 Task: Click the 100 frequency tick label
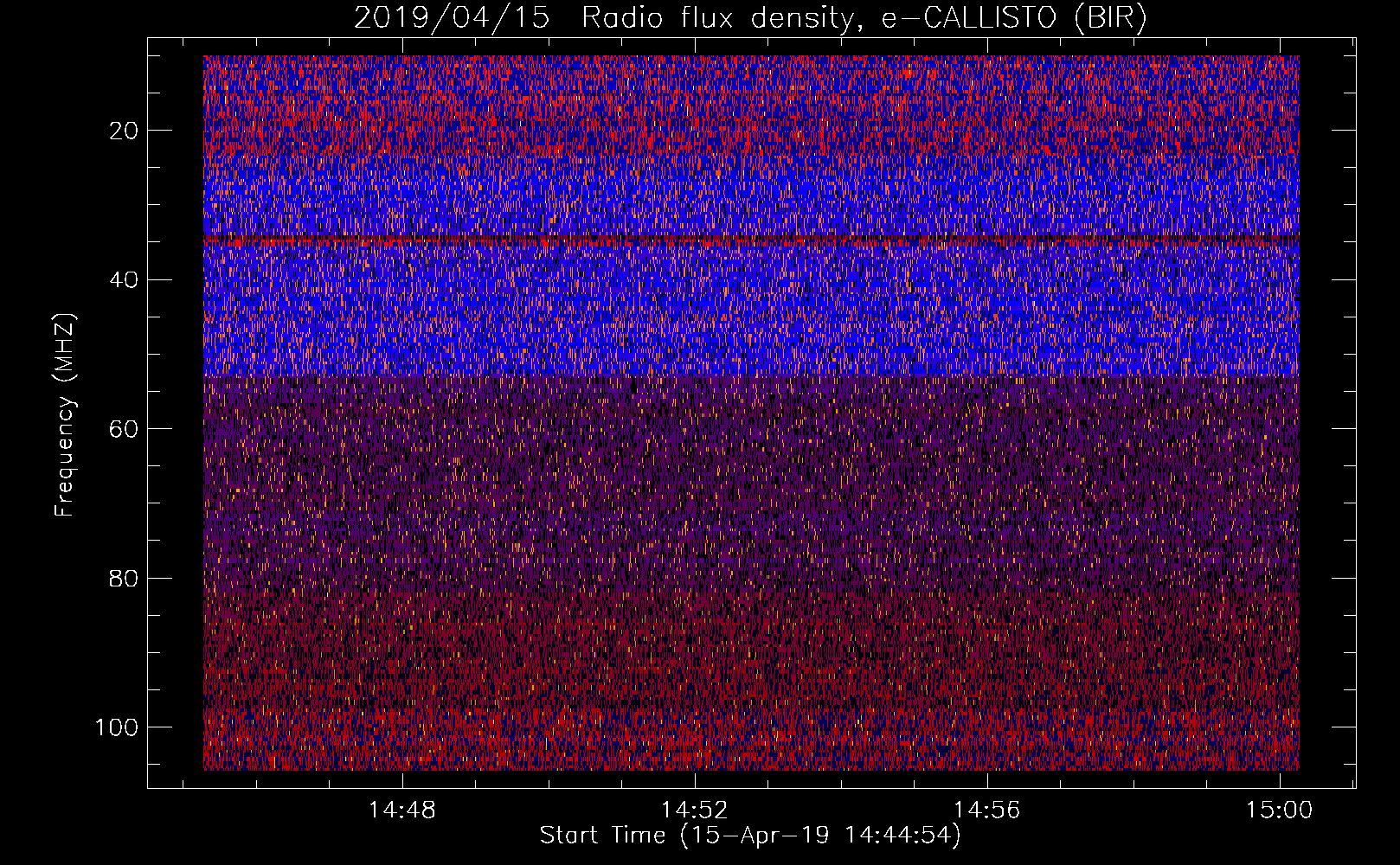(x=117, y=727)
